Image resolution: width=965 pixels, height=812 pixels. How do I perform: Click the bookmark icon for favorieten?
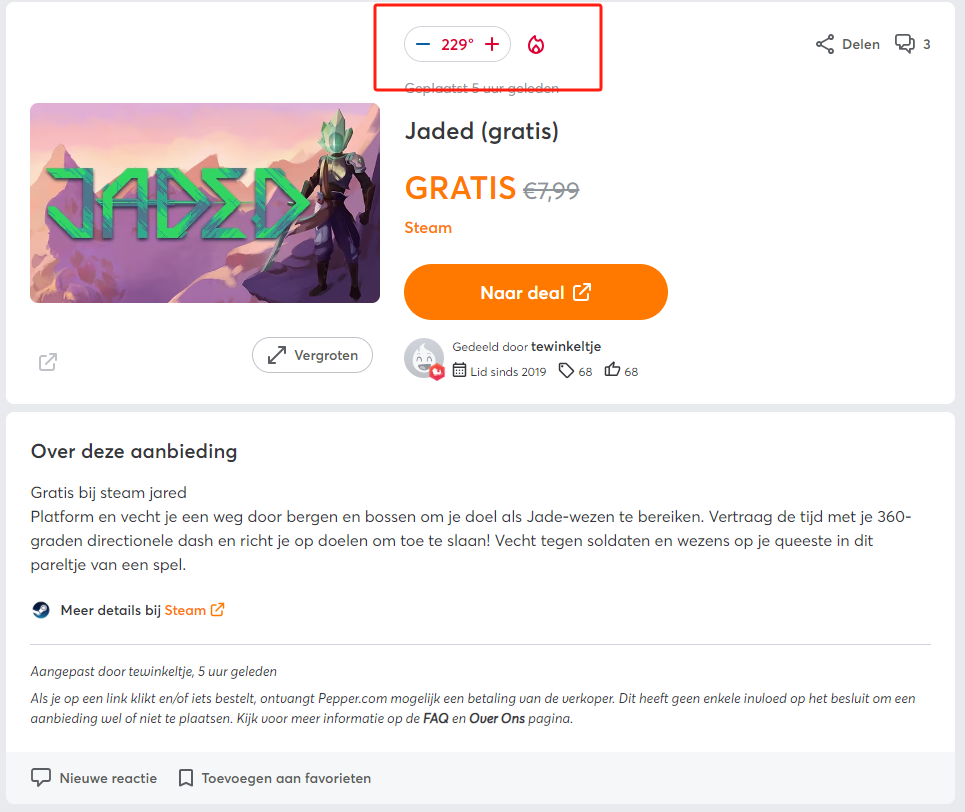pos(185,778)
